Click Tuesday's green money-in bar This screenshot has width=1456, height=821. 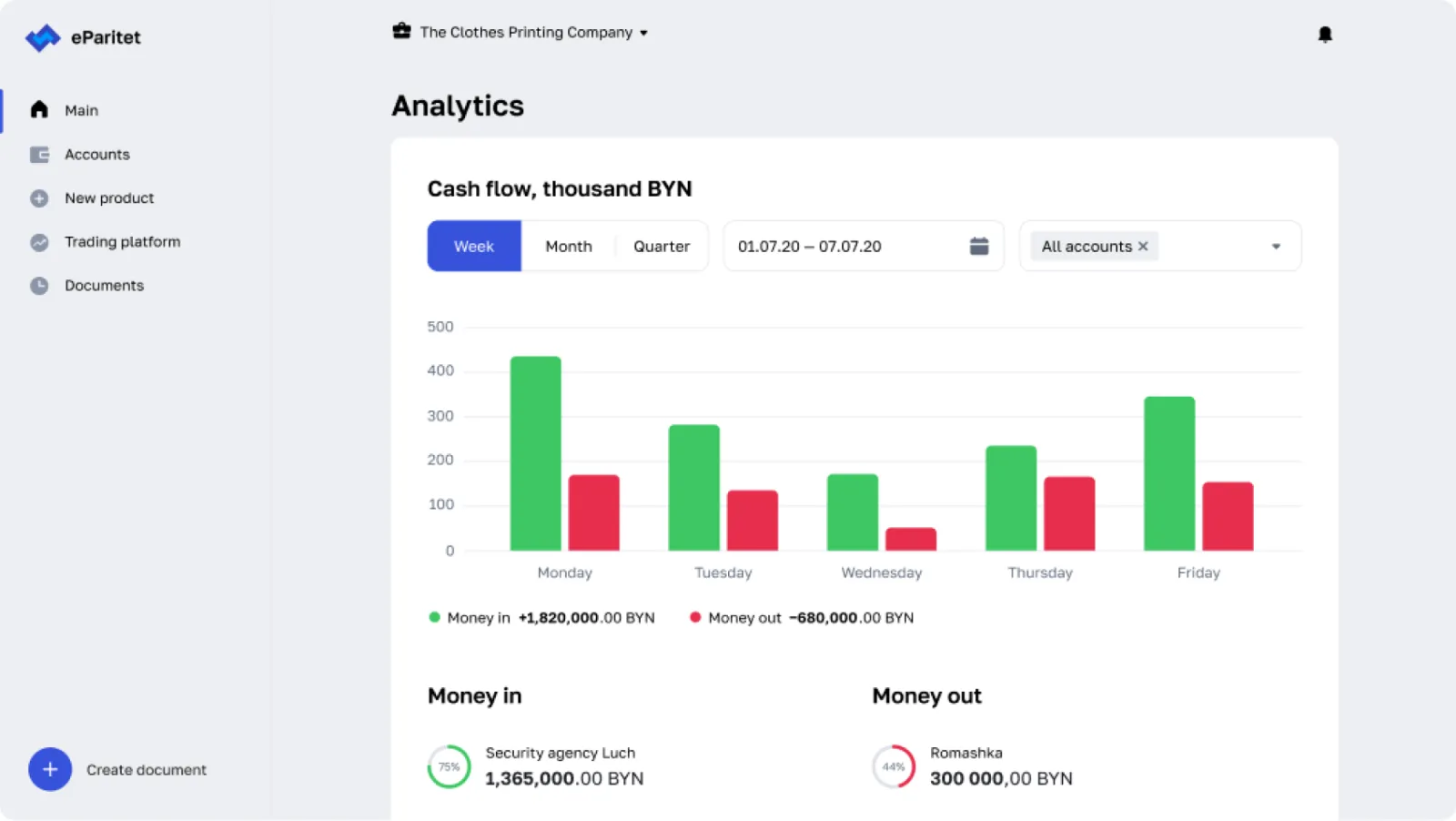pyautogui.click(x=694, y=488)
